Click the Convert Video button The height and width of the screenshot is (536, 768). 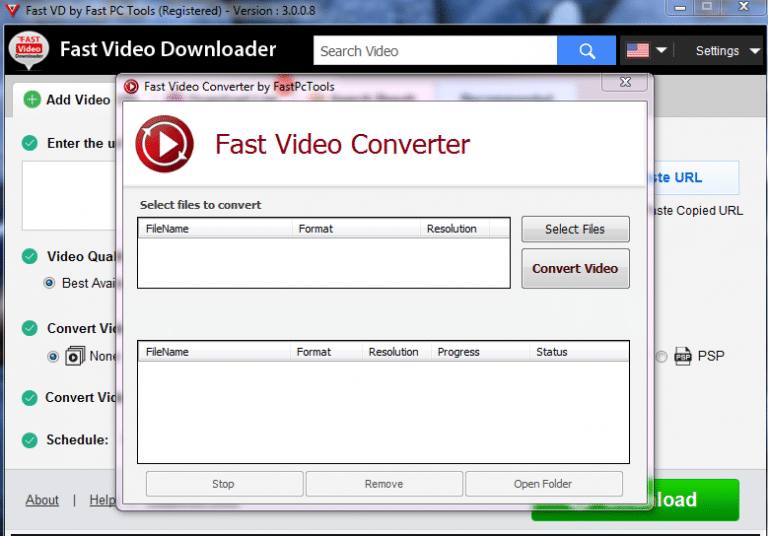click(575, 268)
